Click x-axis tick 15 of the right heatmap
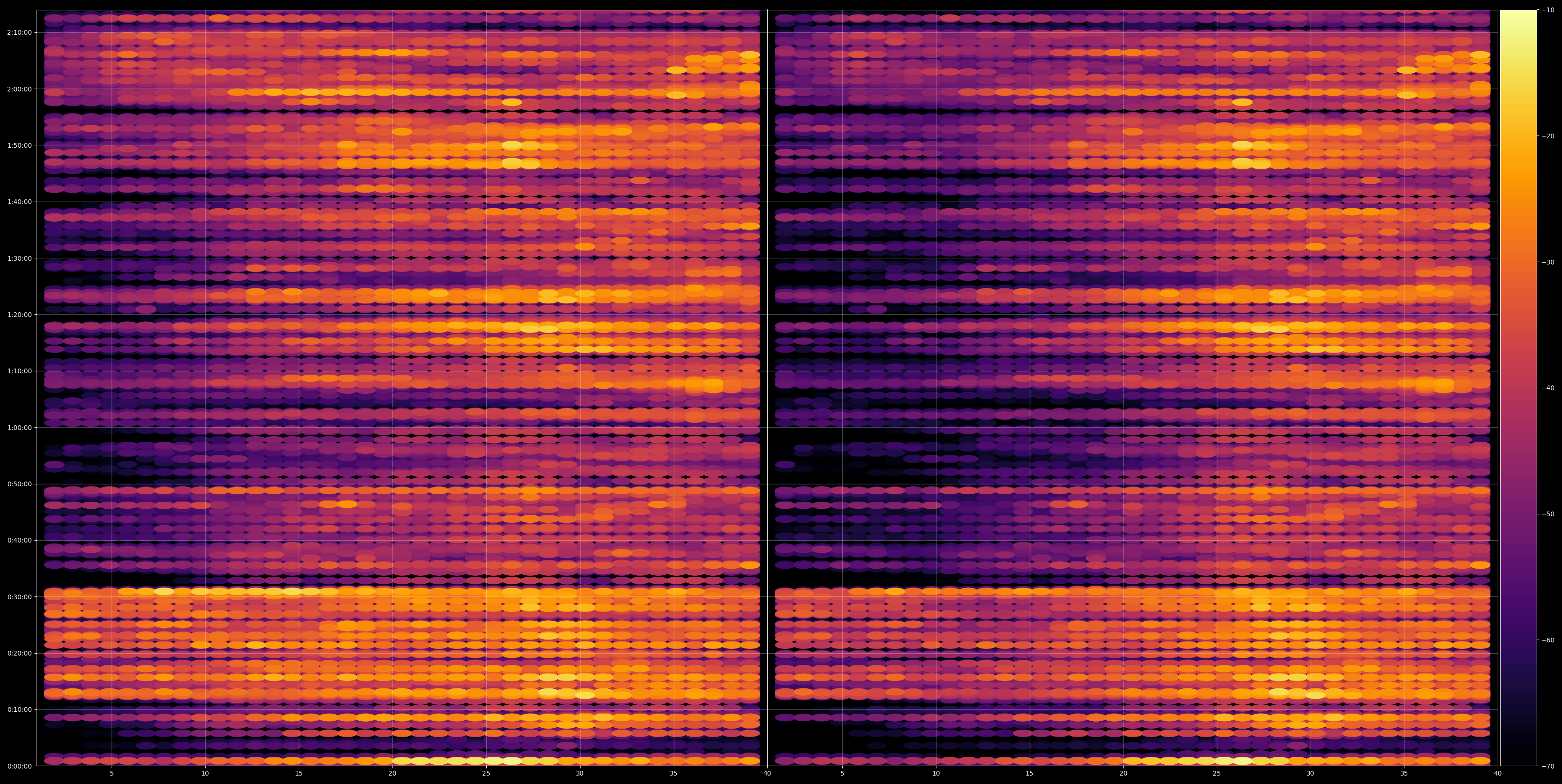The height and width of the screenshot is (784, 1562). pos(1030,774)
